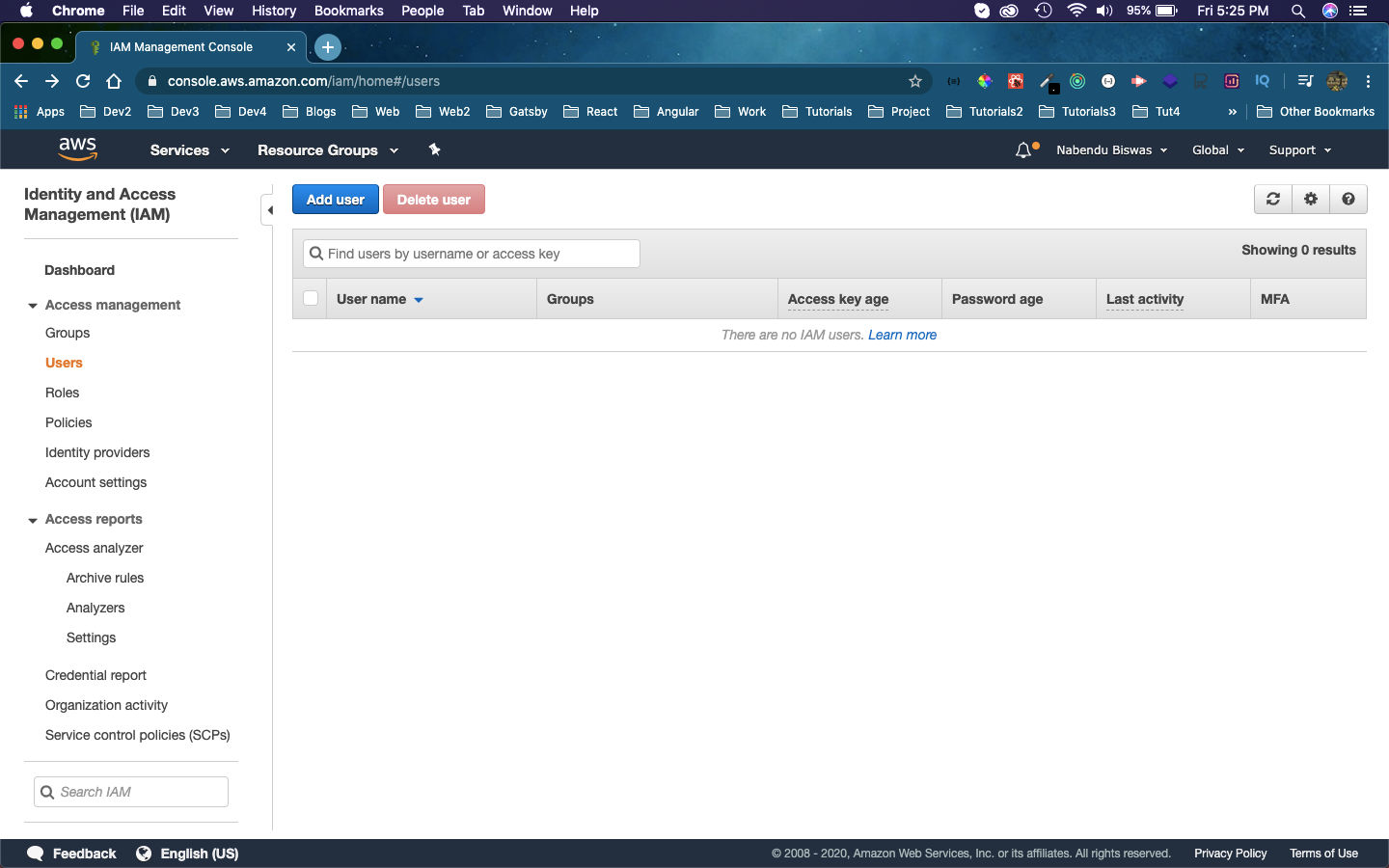Open the Creative Cloud menu bar icon
This screenshot has height=868, width=1389.
tap(1009, 11)
